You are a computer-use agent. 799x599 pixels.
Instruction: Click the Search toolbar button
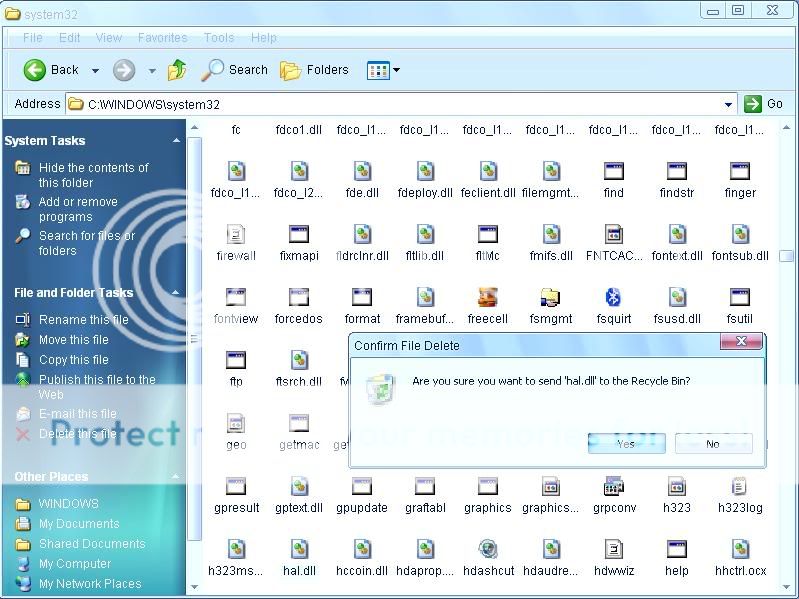coord(235,70)
